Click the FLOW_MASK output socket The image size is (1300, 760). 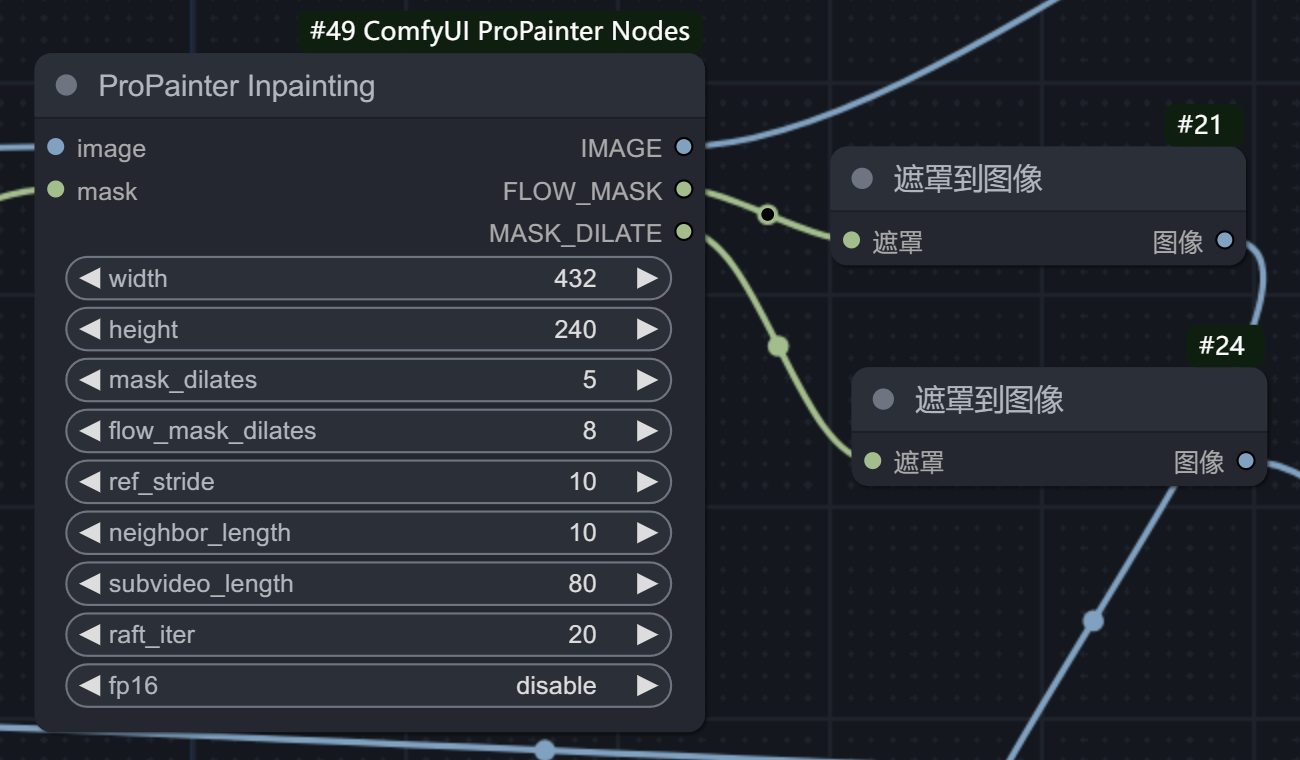684,189
